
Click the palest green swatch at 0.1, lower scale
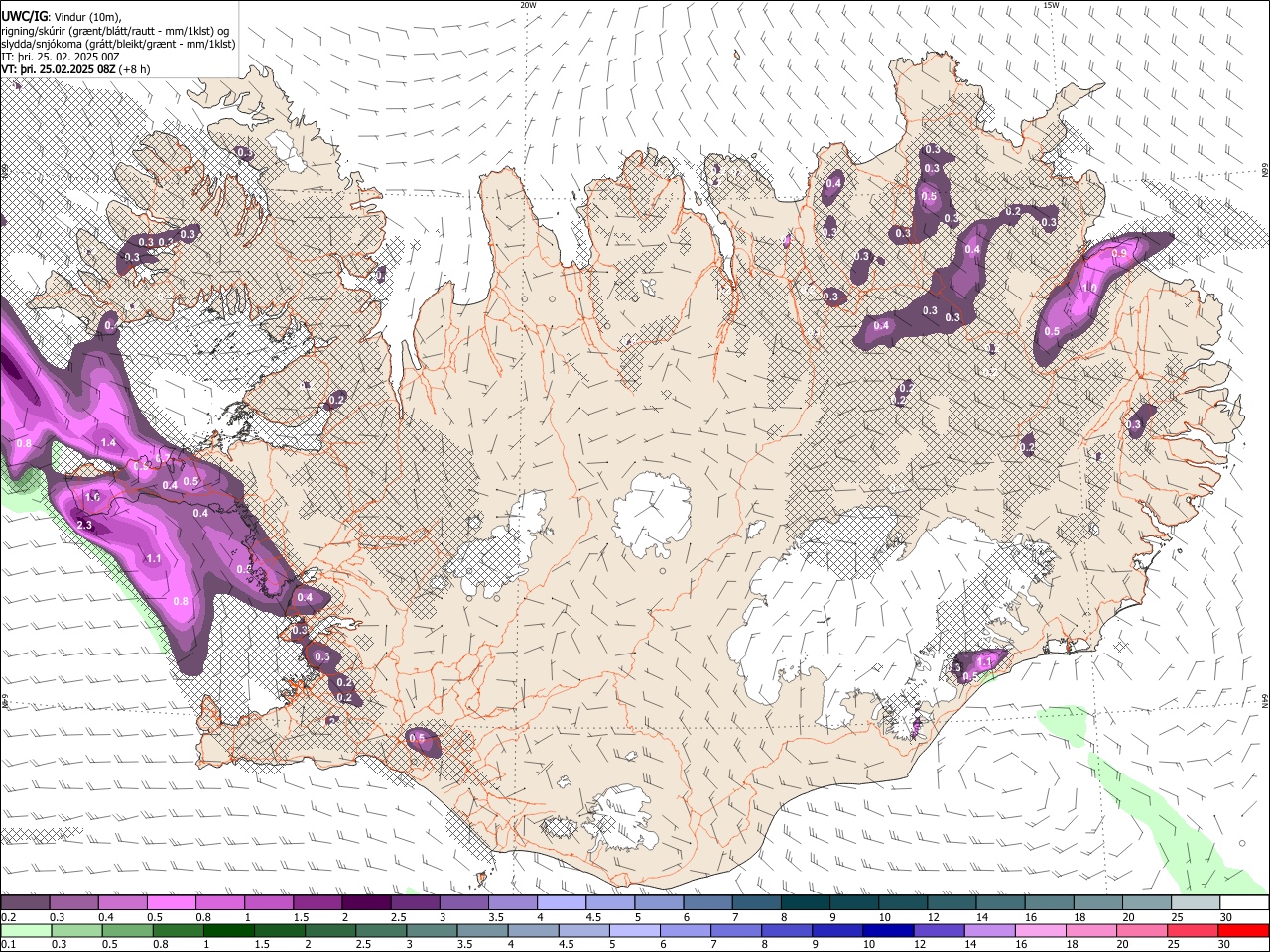pyautogui.click(x=27, y=930)
